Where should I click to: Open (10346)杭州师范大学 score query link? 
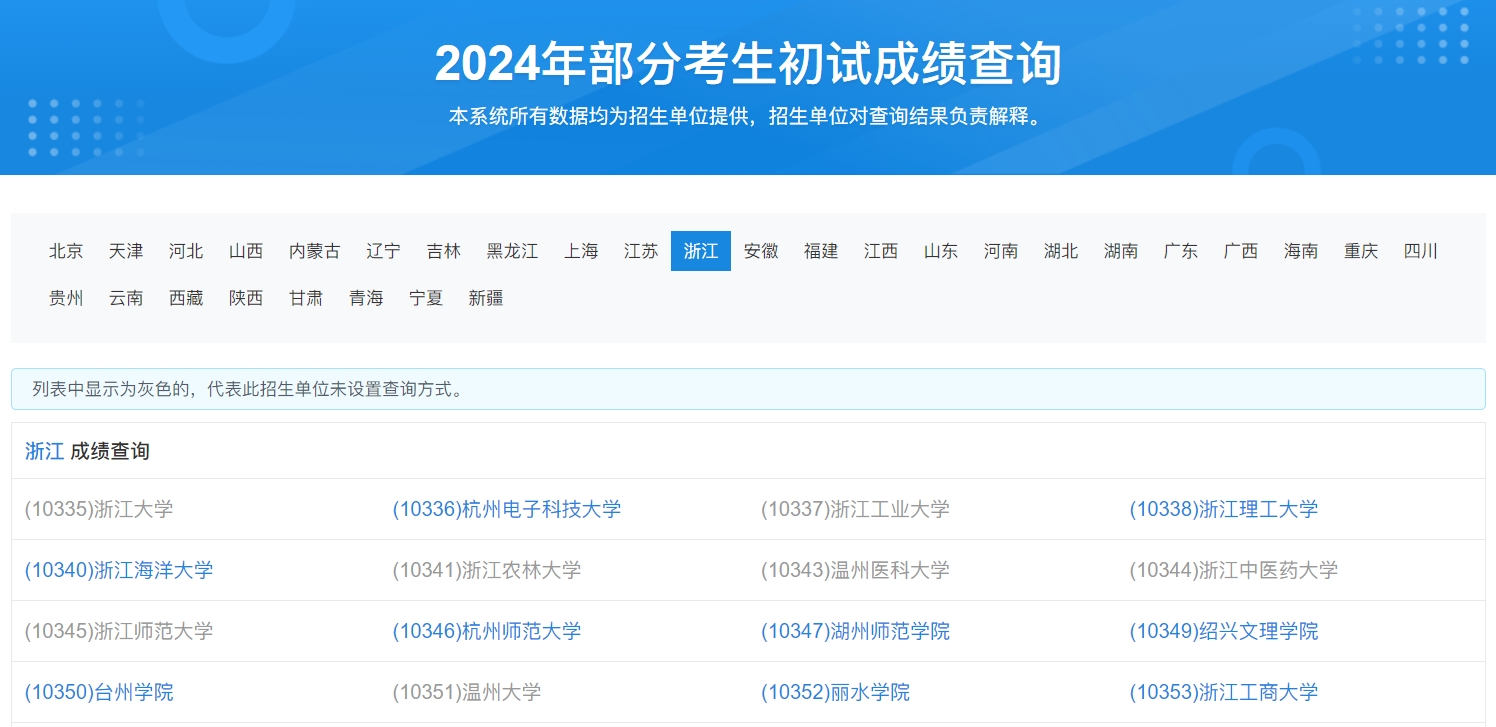(487, 631)
